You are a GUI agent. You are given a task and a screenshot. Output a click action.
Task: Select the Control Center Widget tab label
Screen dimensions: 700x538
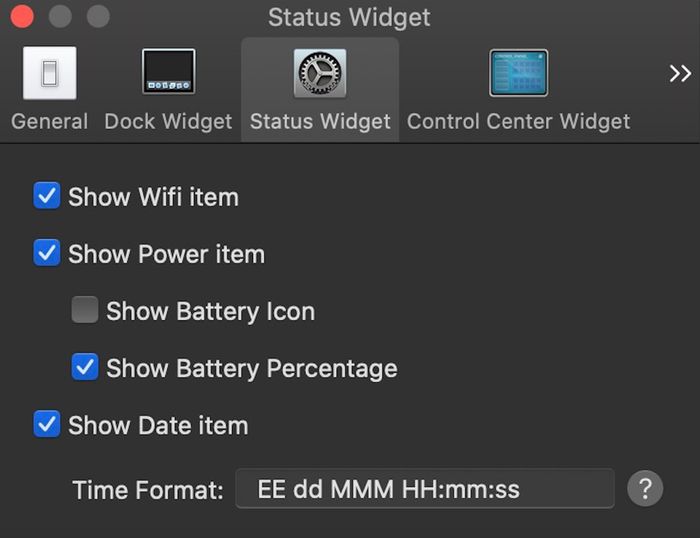(518, 122)
